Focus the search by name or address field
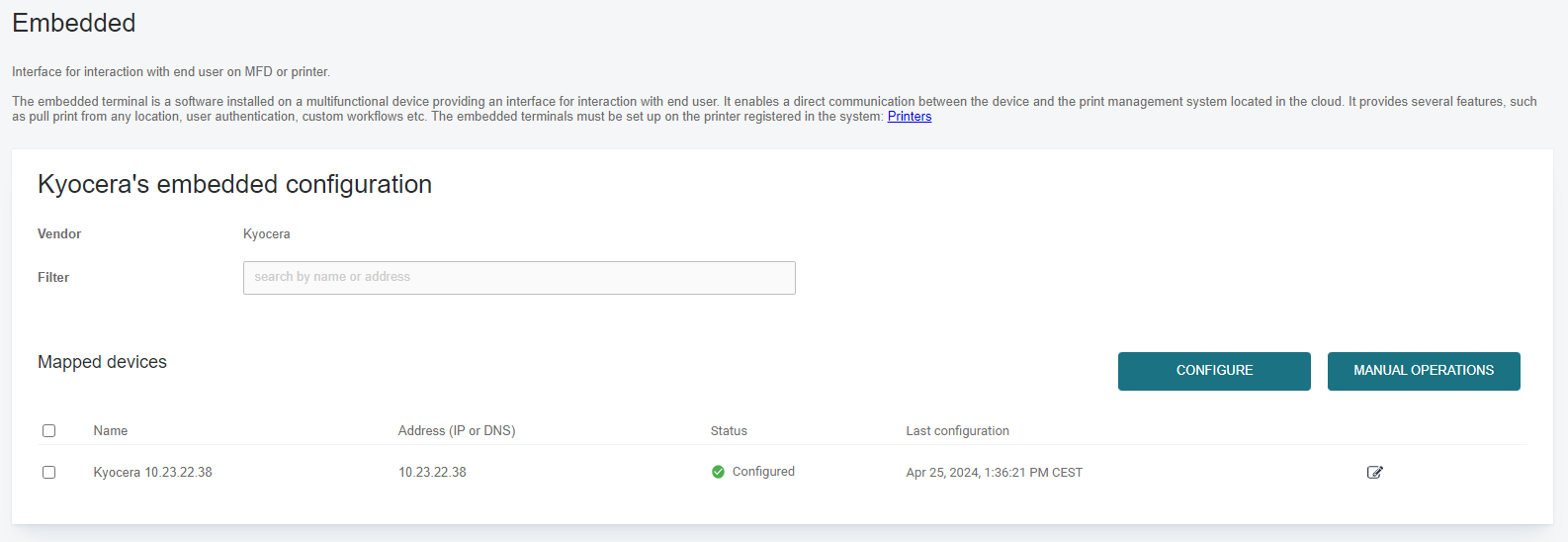Image resolution: width=1568 pixels, height=542 pixels. click(x=519, y=278)
